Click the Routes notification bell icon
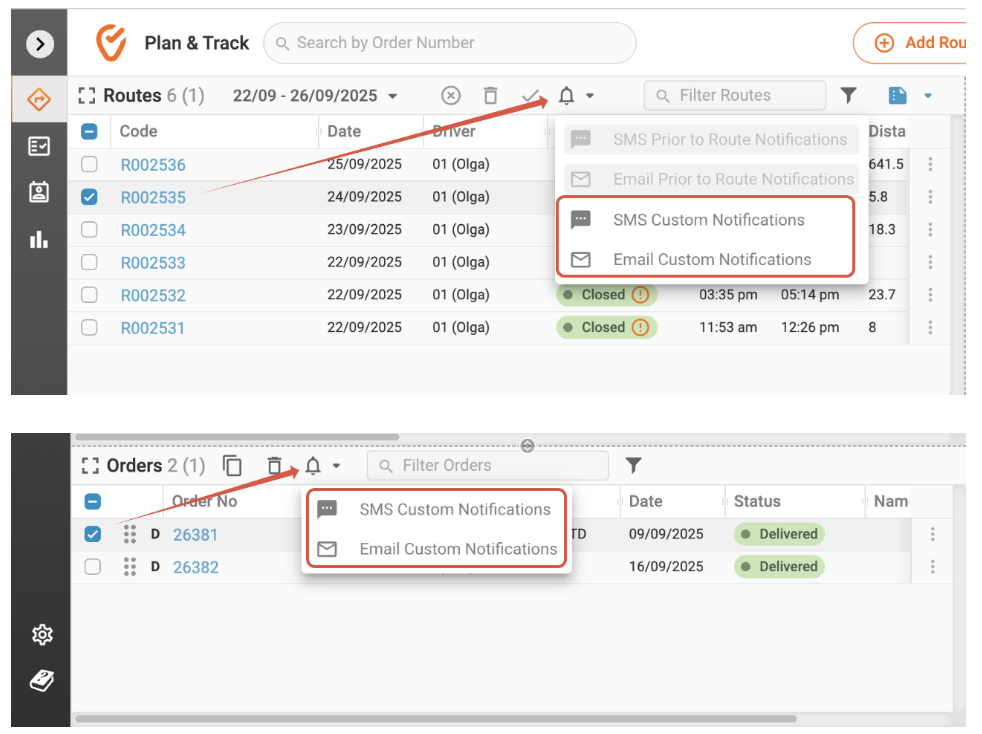 [566, 96]
